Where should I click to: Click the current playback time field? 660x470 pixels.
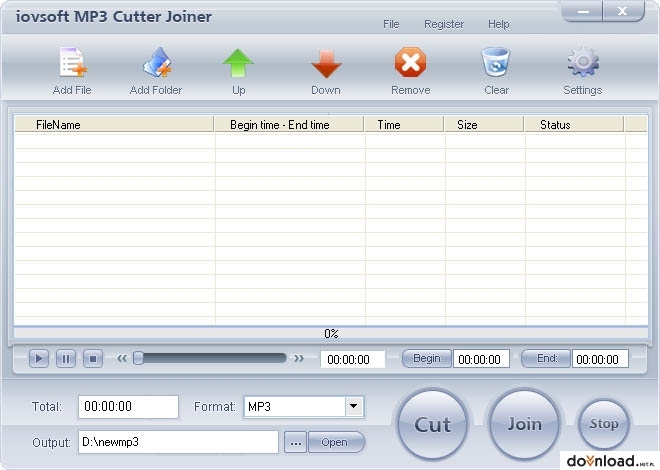coord(353,359)
